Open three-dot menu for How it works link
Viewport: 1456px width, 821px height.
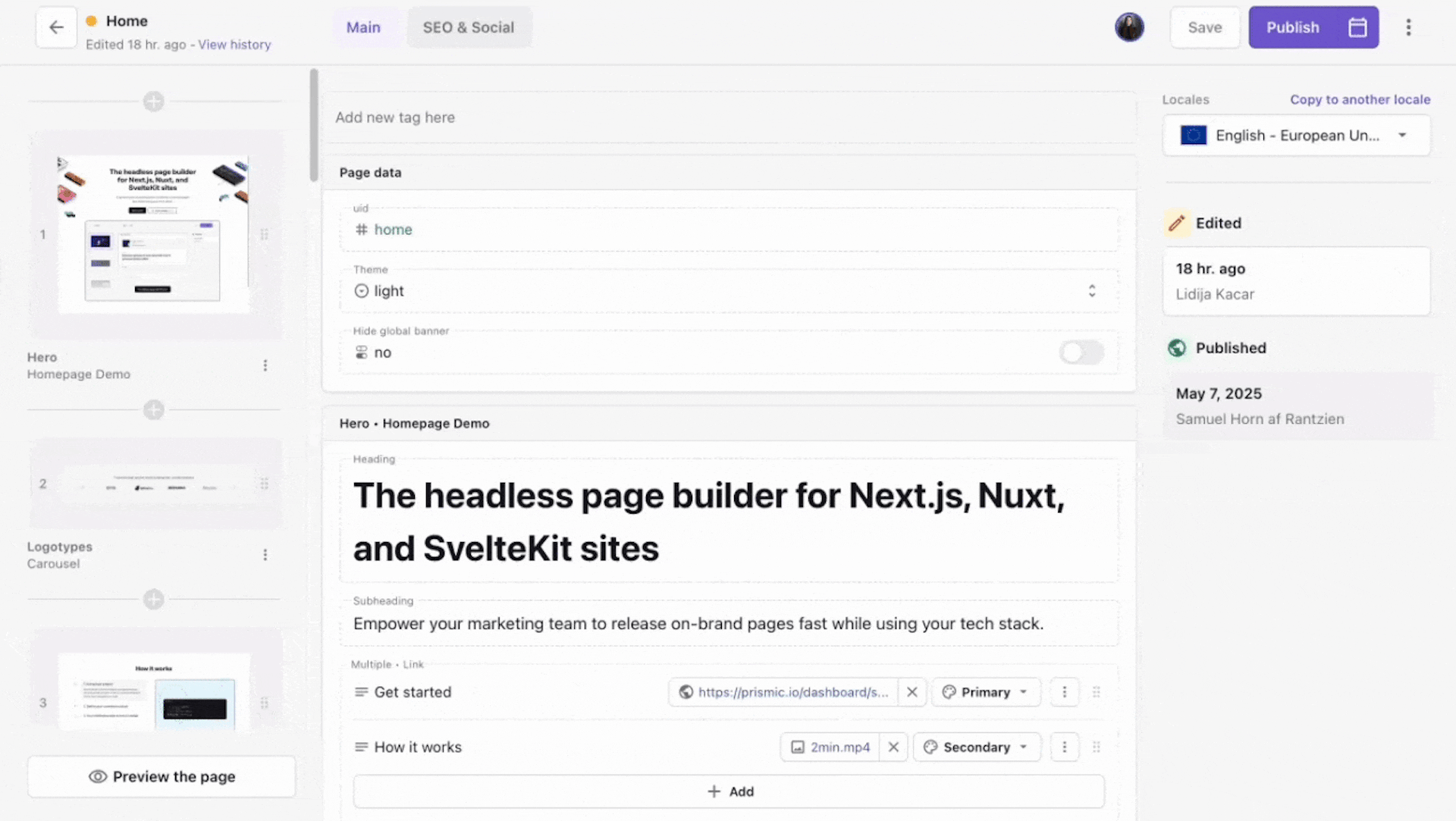[x=1064, y=747]
